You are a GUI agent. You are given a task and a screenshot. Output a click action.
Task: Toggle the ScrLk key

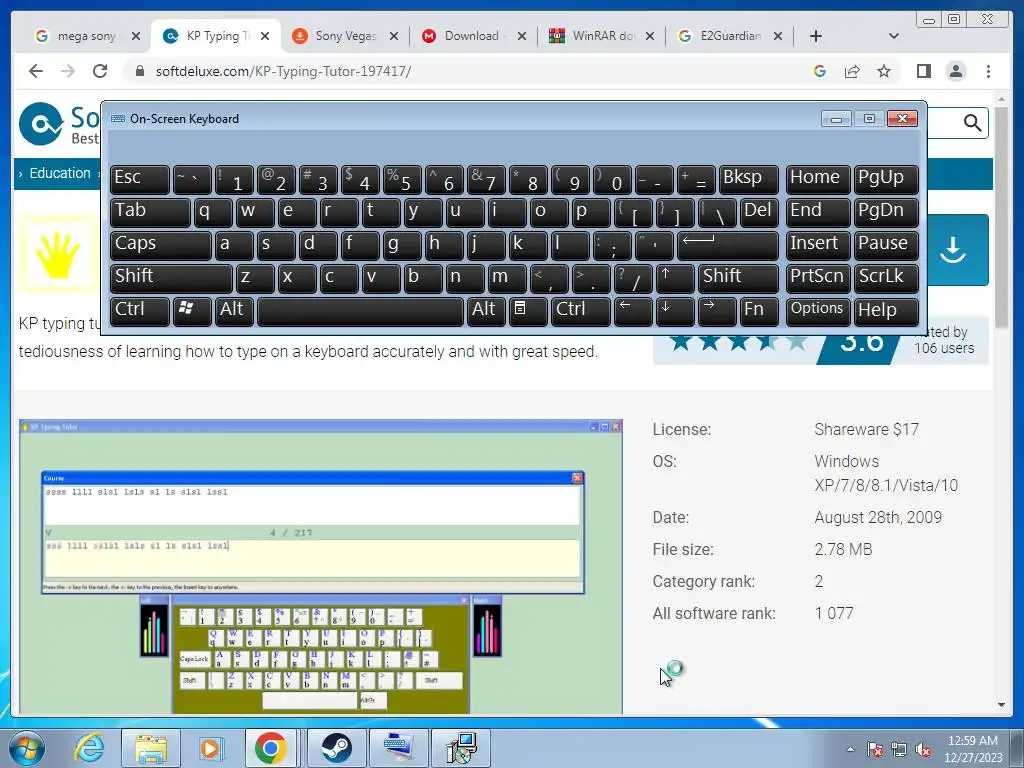[886, 278]
